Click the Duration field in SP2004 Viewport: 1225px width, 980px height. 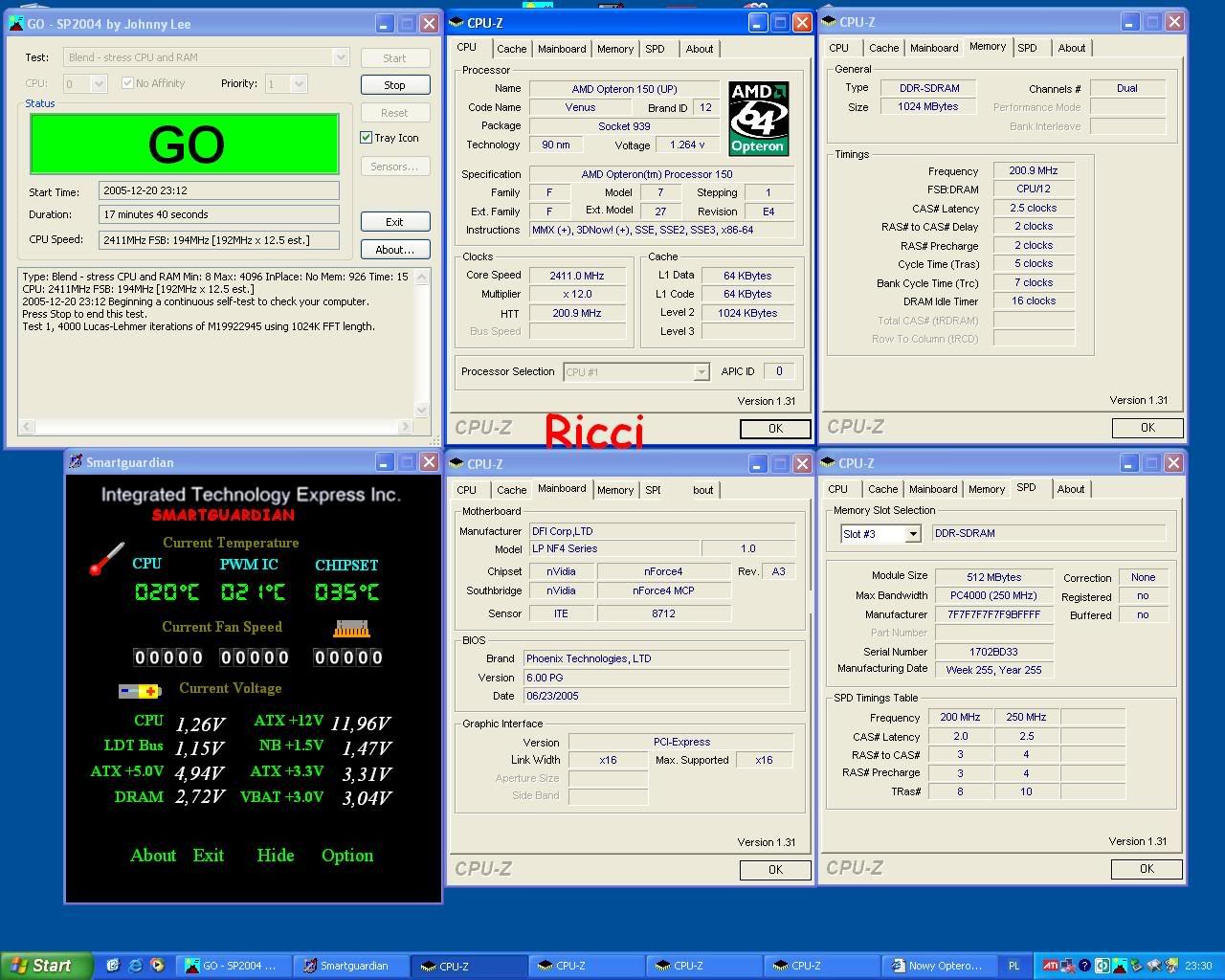[218, 214]
